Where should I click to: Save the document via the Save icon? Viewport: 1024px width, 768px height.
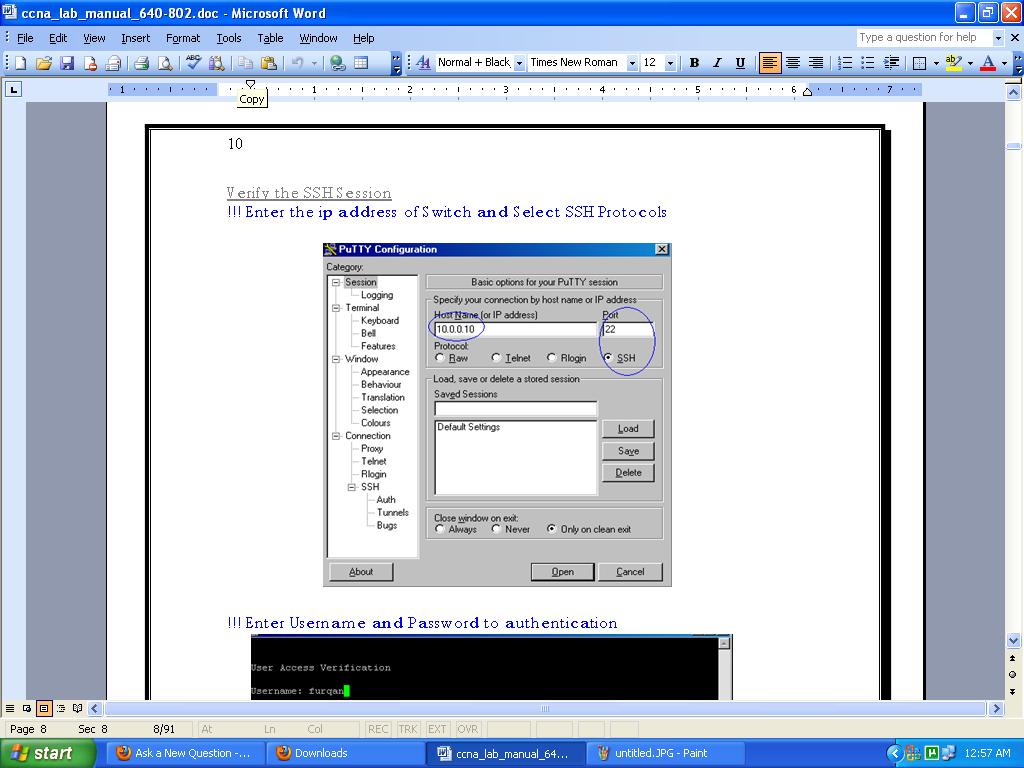click(66, 62)
